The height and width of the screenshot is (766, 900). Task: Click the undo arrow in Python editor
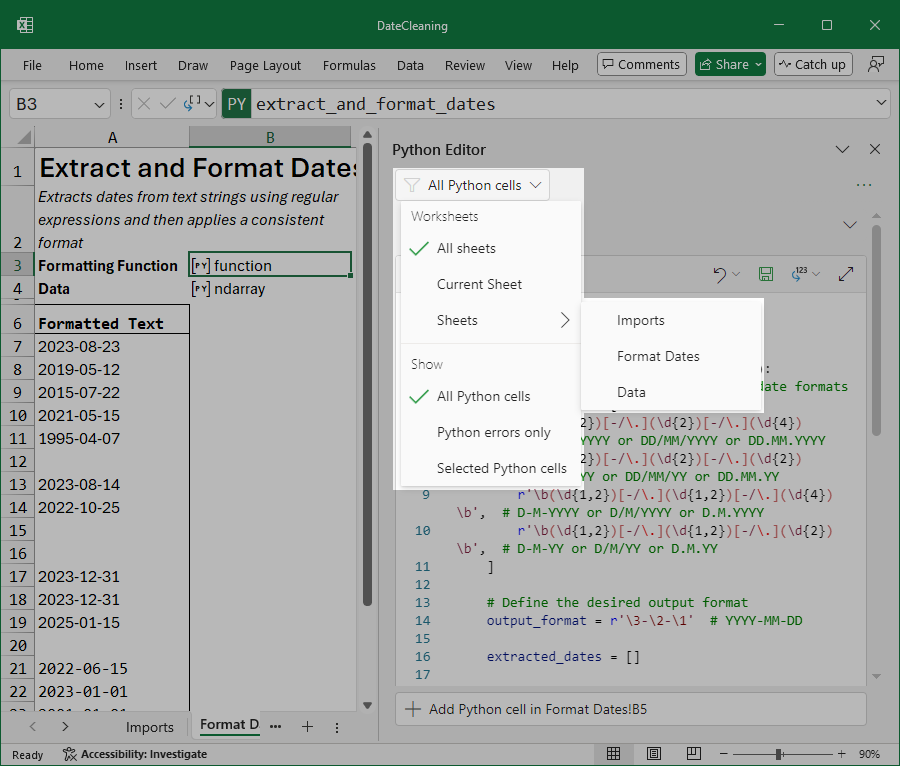pyautogui.click(x=719, y=274)
